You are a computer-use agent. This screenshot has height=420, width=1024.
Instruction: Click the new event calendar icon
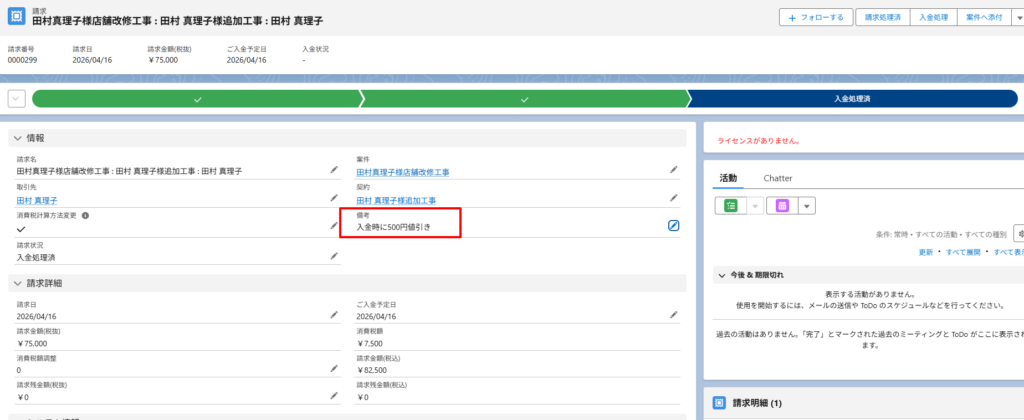pos(781,205)
